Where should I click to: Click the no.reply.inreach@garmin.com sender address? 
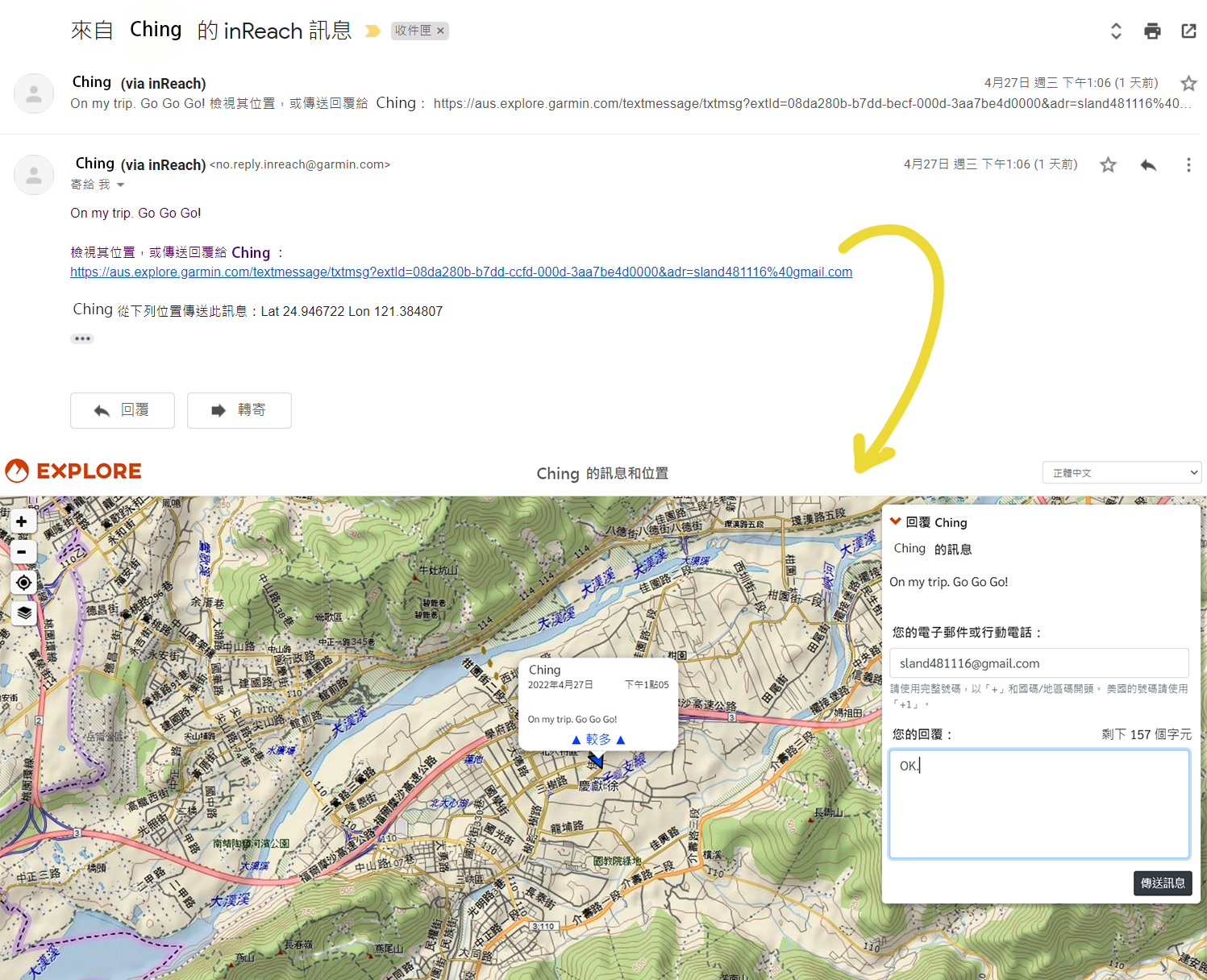pyautogui.click(x=300, y=164)
